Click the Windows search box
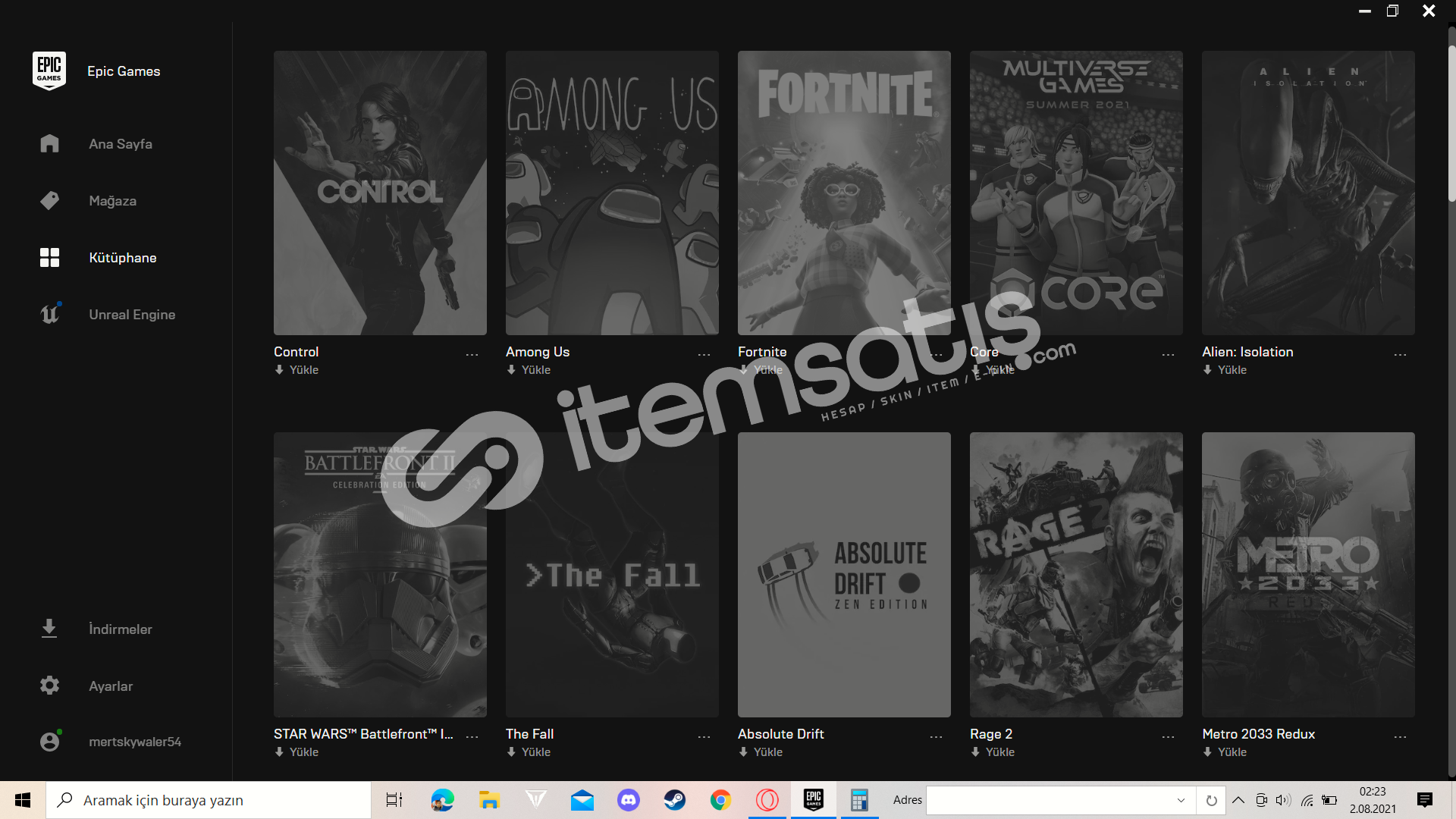 coord(209,800)
